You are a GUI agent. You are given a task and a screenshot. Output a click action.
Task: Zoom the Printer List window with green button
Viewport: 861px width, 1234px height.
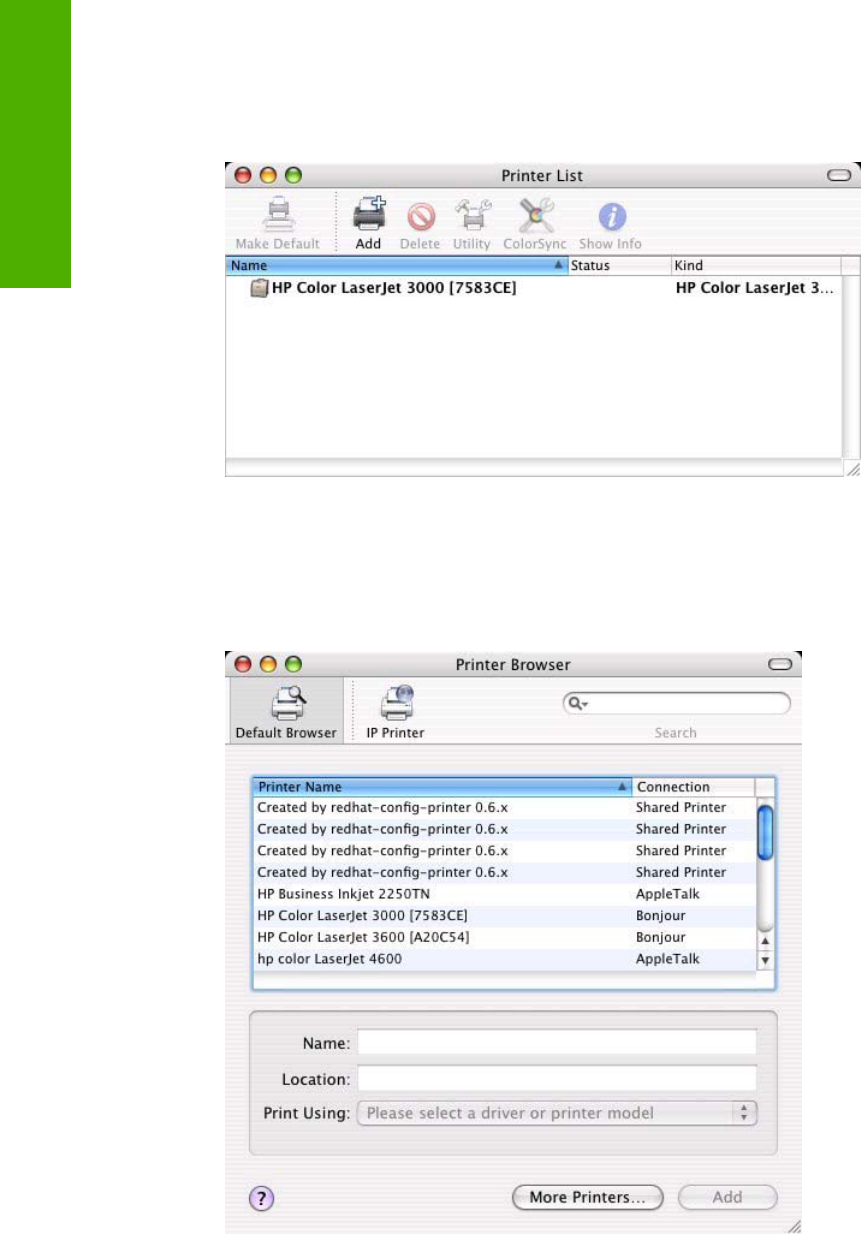[293, 176]
